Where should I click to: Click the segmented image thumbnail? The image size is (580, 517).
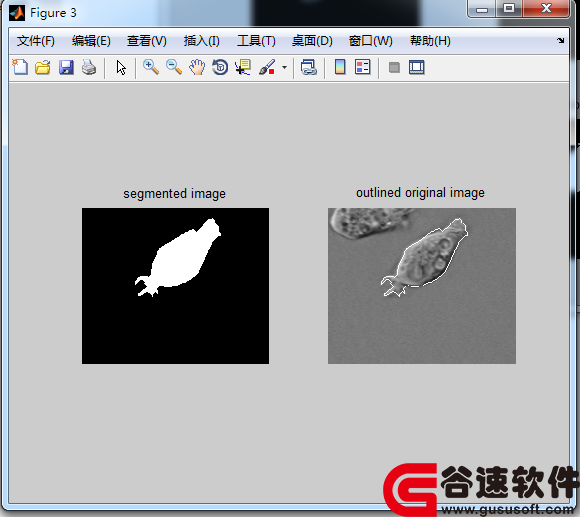(175, 286)
